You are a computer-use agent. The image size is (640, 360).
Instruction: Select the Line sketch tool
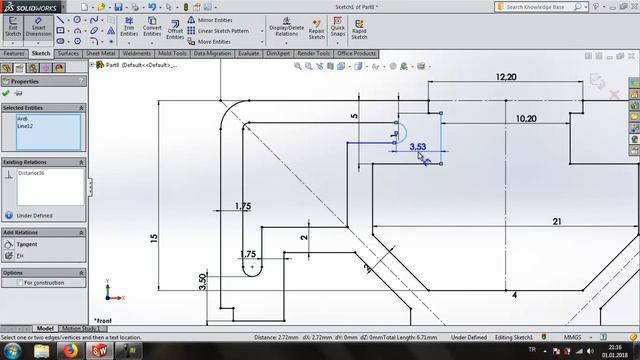coord(60,20)
